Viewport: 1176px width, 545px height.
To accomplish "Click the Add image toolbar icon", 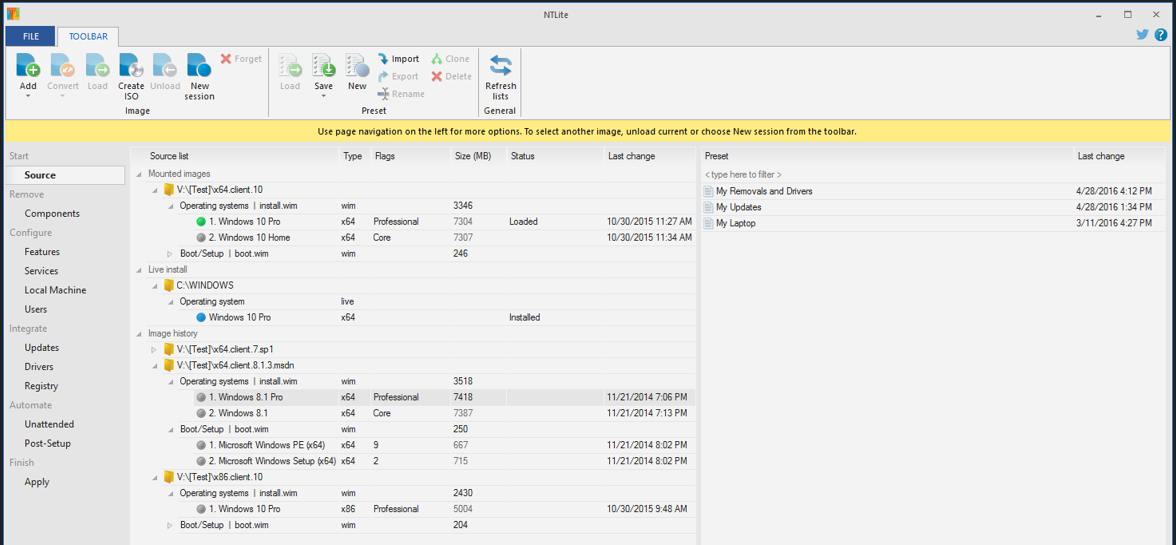I will click(28, 65).
